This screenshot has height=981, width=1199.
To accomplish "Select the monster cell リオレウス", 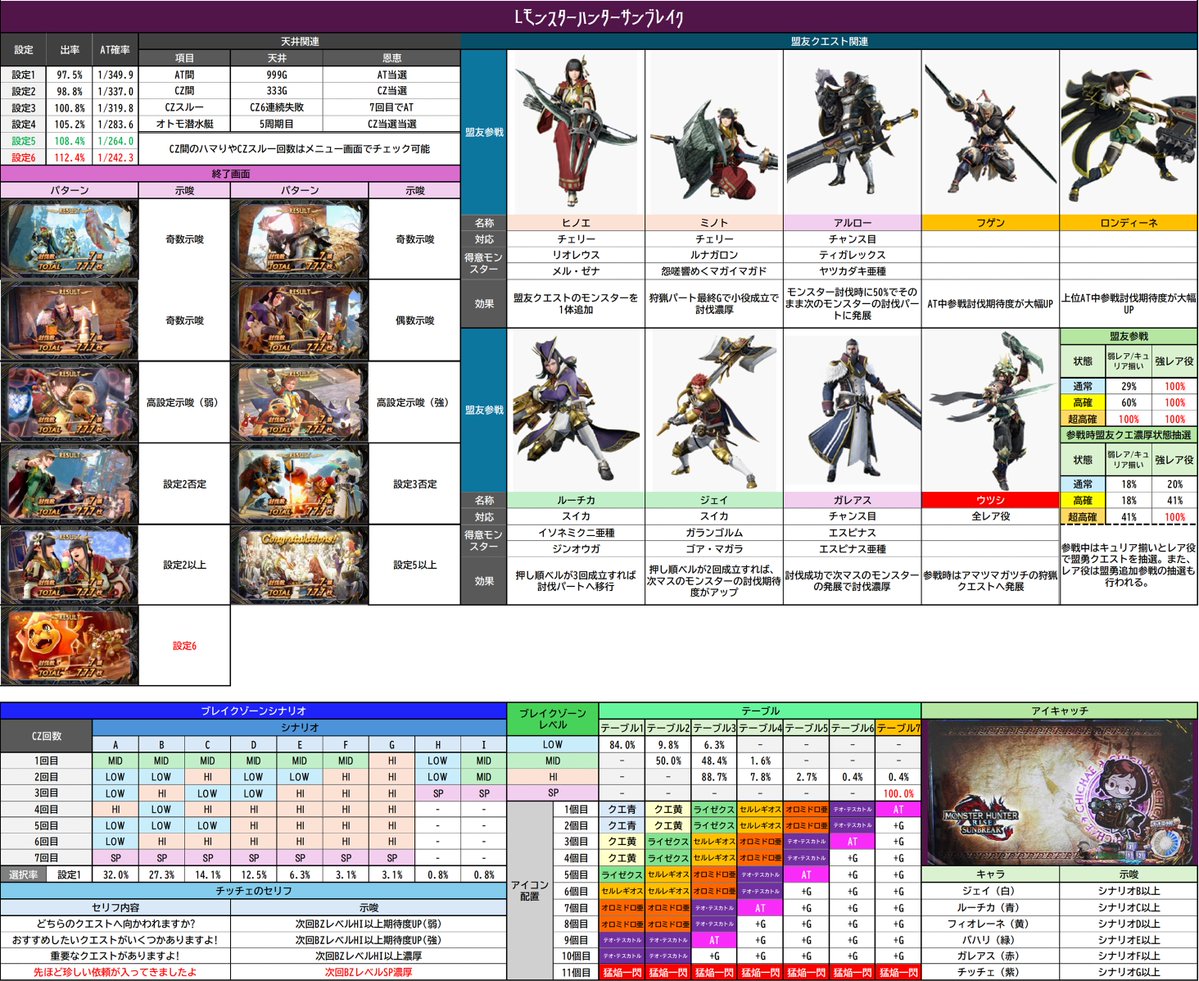I will tap(576, 255).
